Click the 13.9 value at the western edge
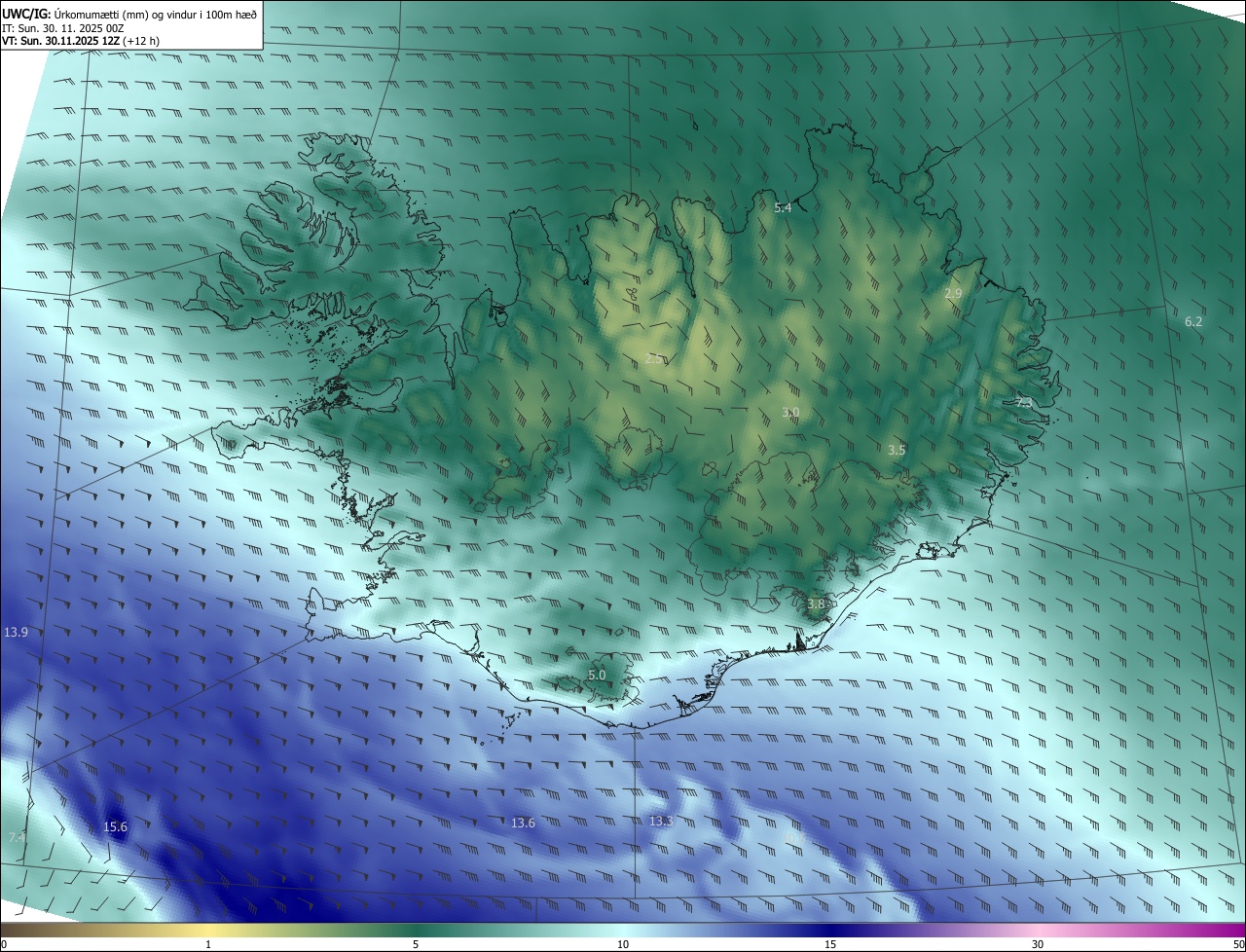 point(16,632)
